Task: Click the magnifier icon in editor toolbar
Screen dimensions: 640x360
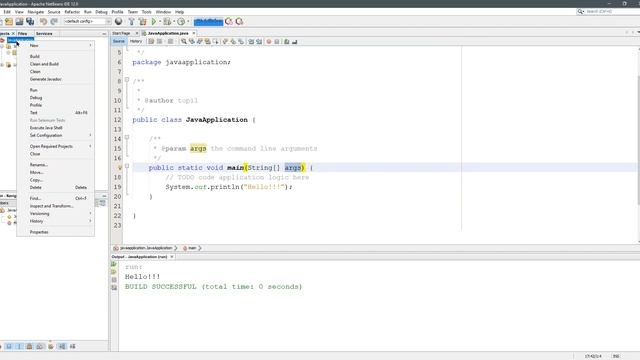Action: 184,41
